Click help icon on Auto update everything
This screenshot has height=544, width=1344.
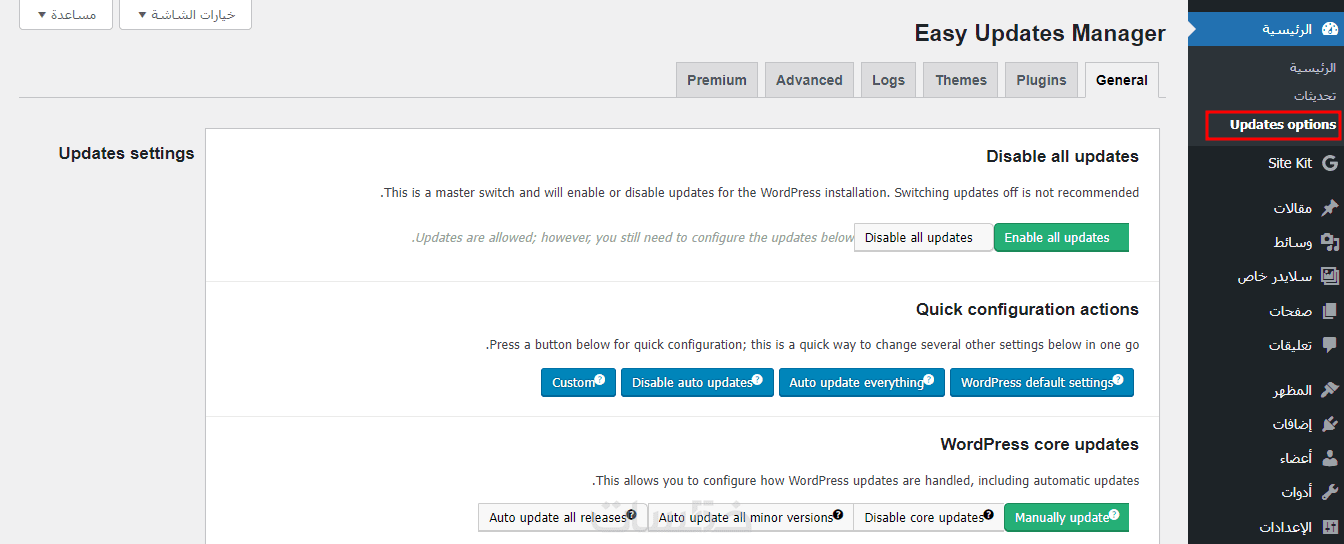(929, 380)
